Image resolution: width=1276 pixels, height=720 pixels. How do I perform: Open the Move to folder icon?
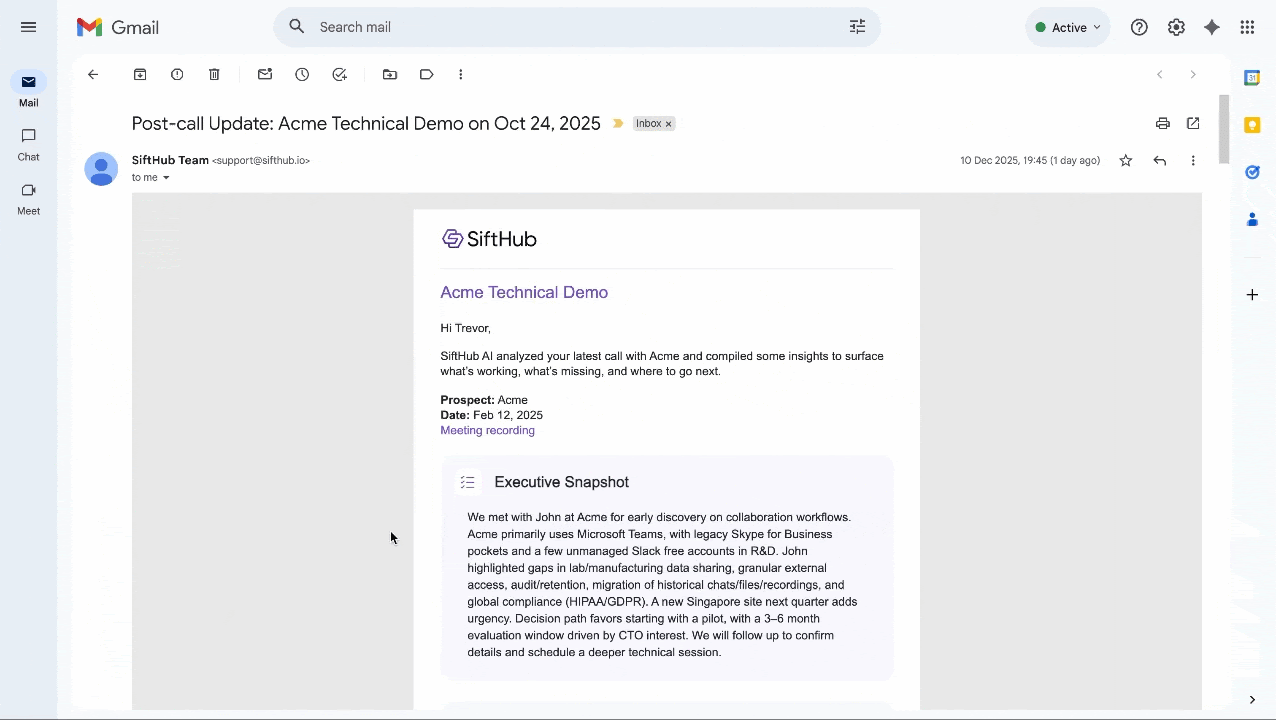[x=390, y=74]
